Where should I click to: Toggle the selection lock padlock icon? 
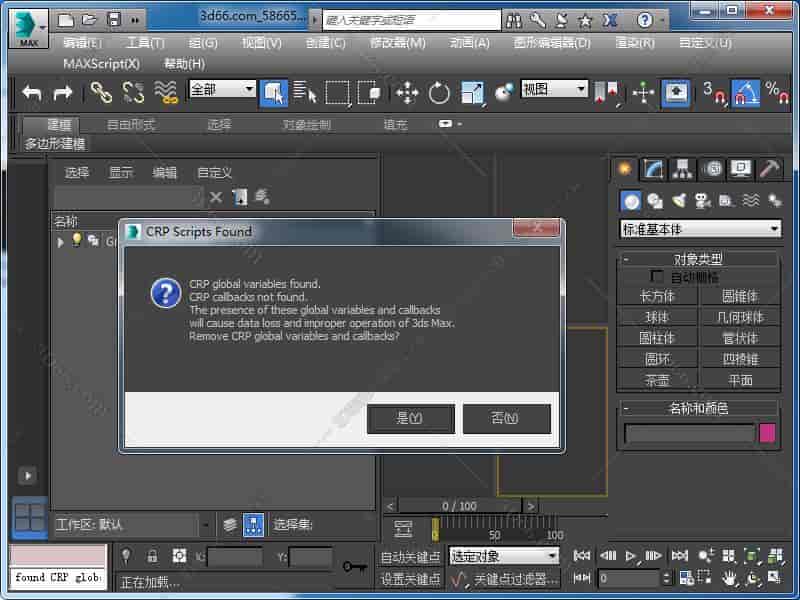pos(152,556)
